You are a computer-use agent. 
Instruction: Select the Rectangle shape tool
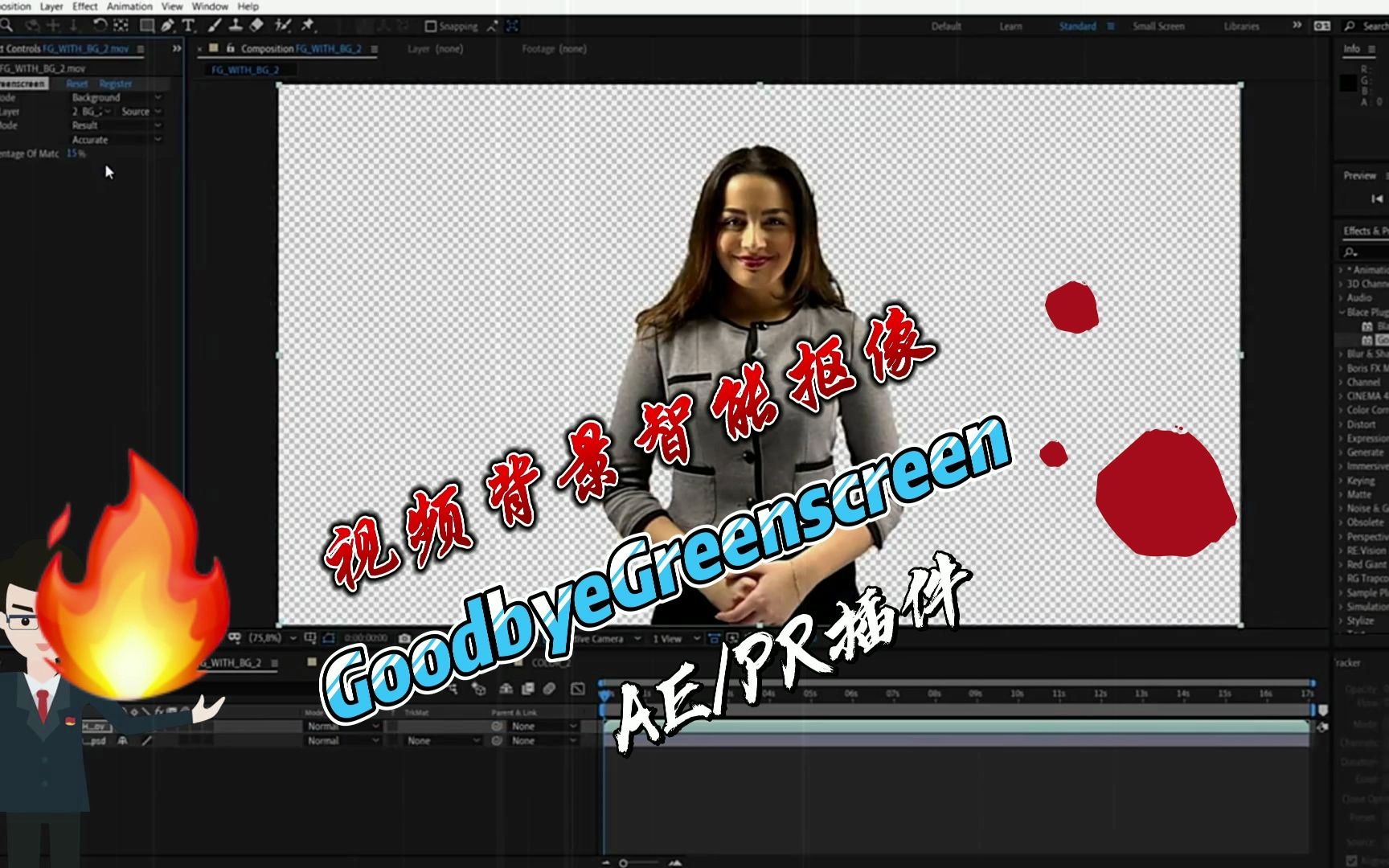(x=147, y=26)
